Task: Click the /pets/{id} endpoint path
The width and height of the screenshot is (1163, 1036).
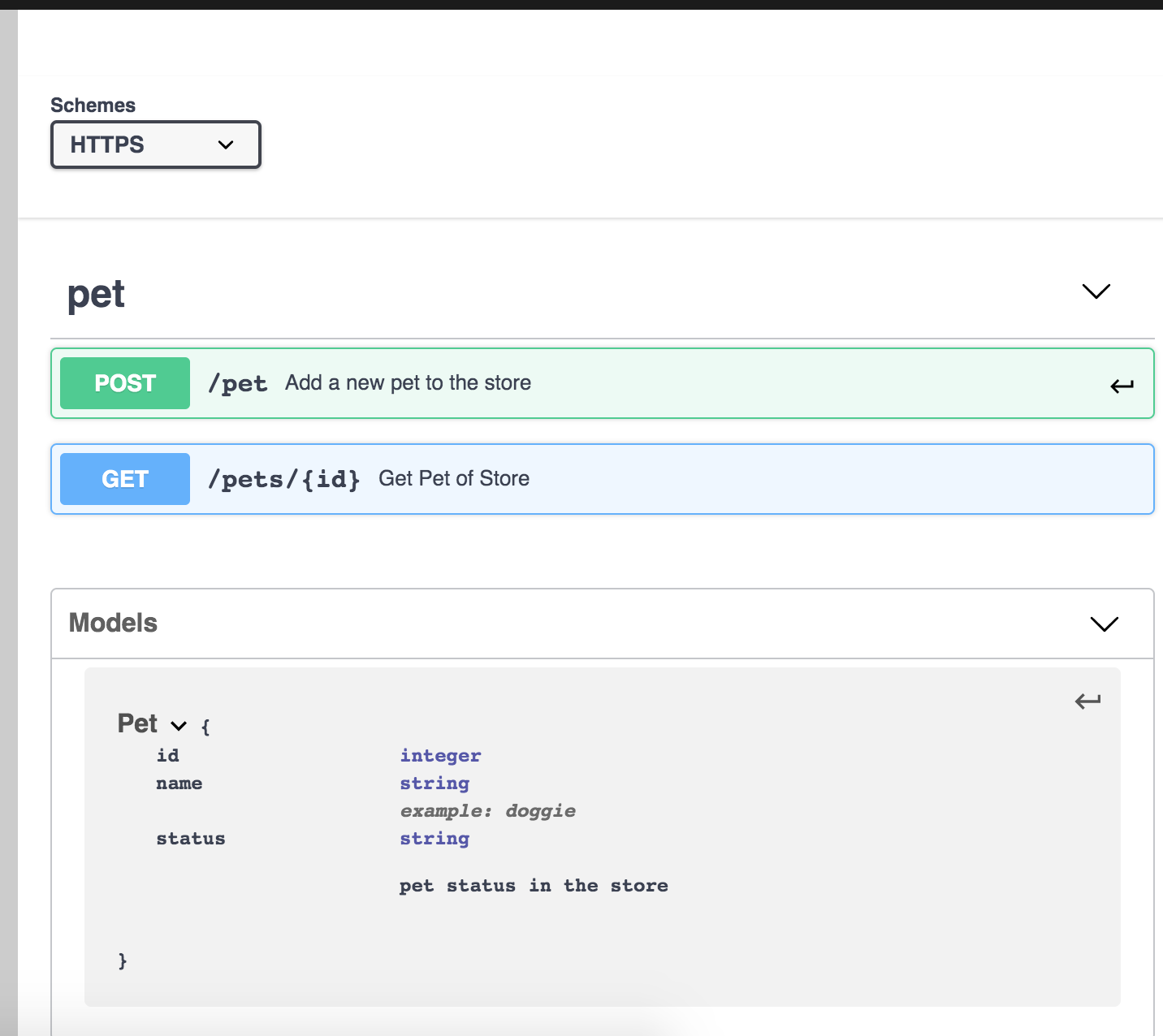Action: coord(283,479)
